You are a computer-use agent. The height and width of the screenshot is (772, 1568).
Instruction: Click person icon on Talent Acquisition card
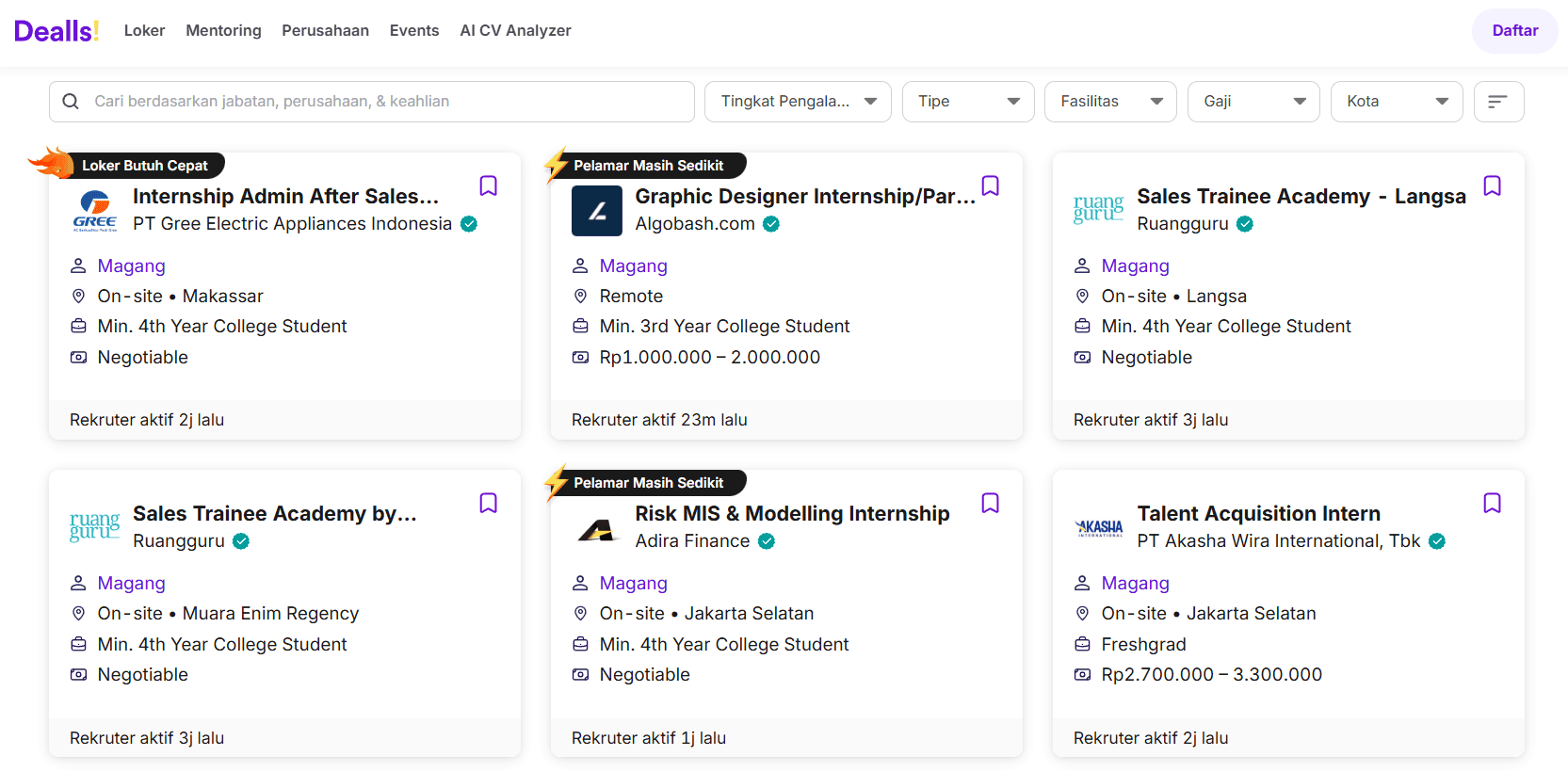(x=1082, y=584)
